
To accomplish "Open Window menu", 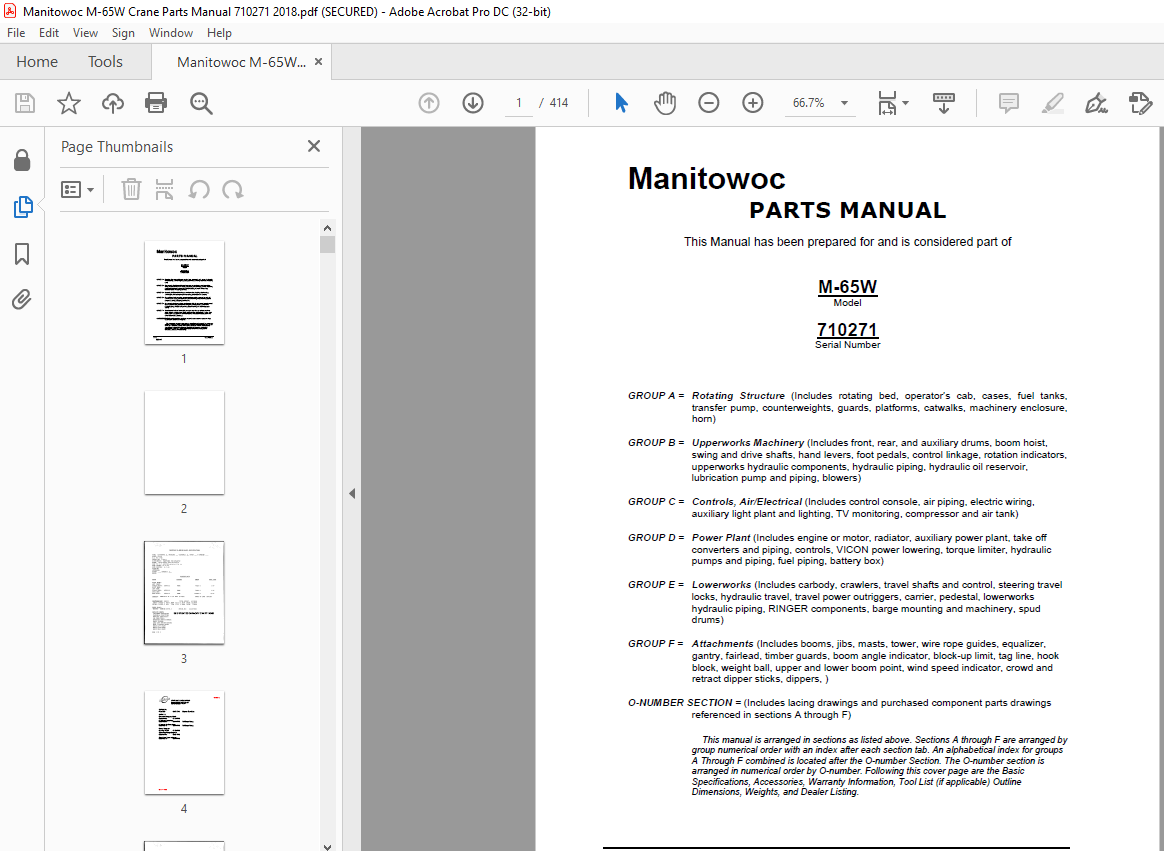I will pyautogui.click(x=171, y=33).
